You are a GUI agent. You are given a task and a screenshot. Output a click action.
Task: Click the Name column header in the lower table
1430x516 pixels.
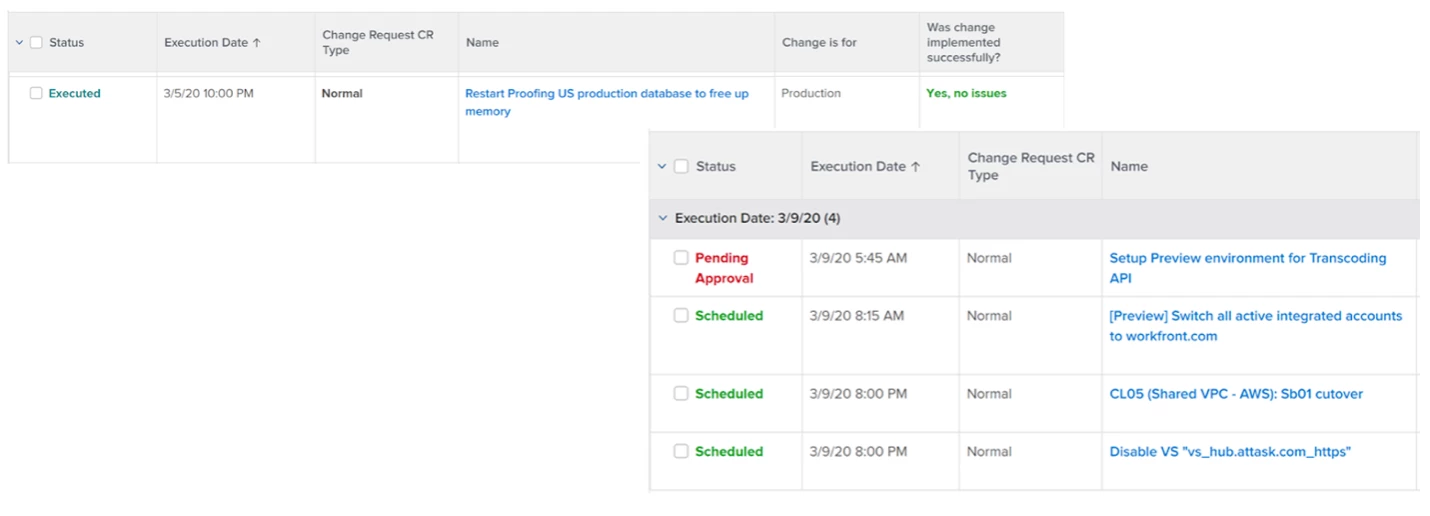click(1129, 167)
